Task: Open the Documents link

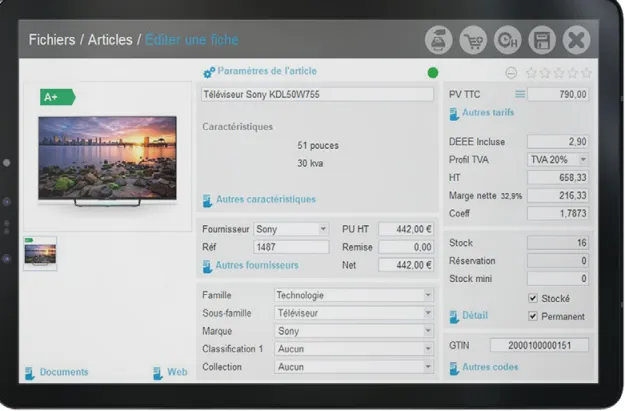Action: pos(64,372)
